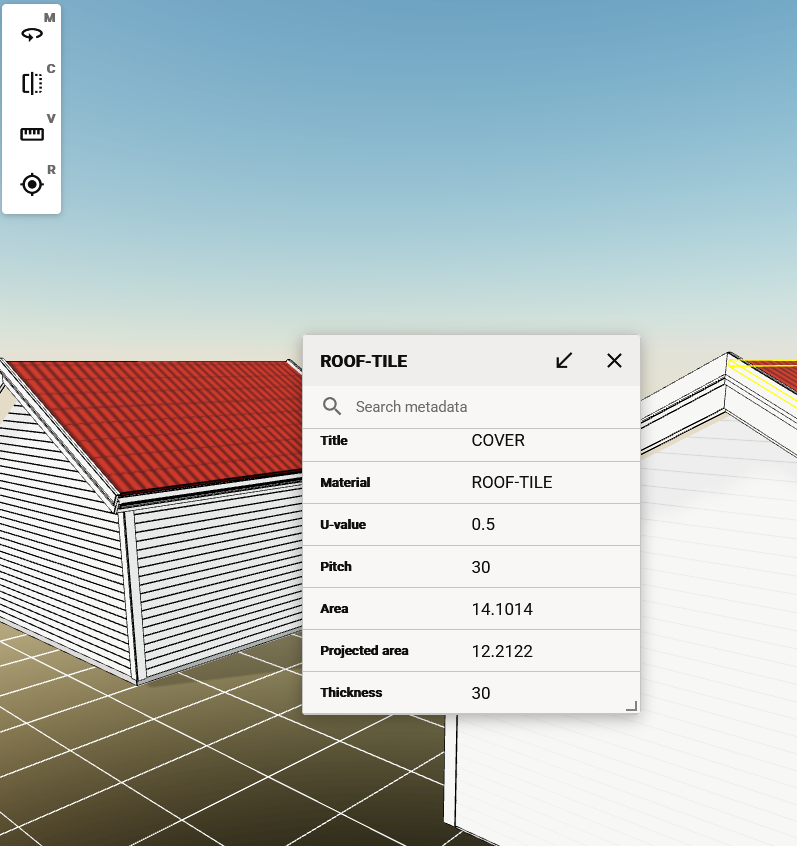Click the Search metadata field
797x846 pixels.
(x=471, y=407)
